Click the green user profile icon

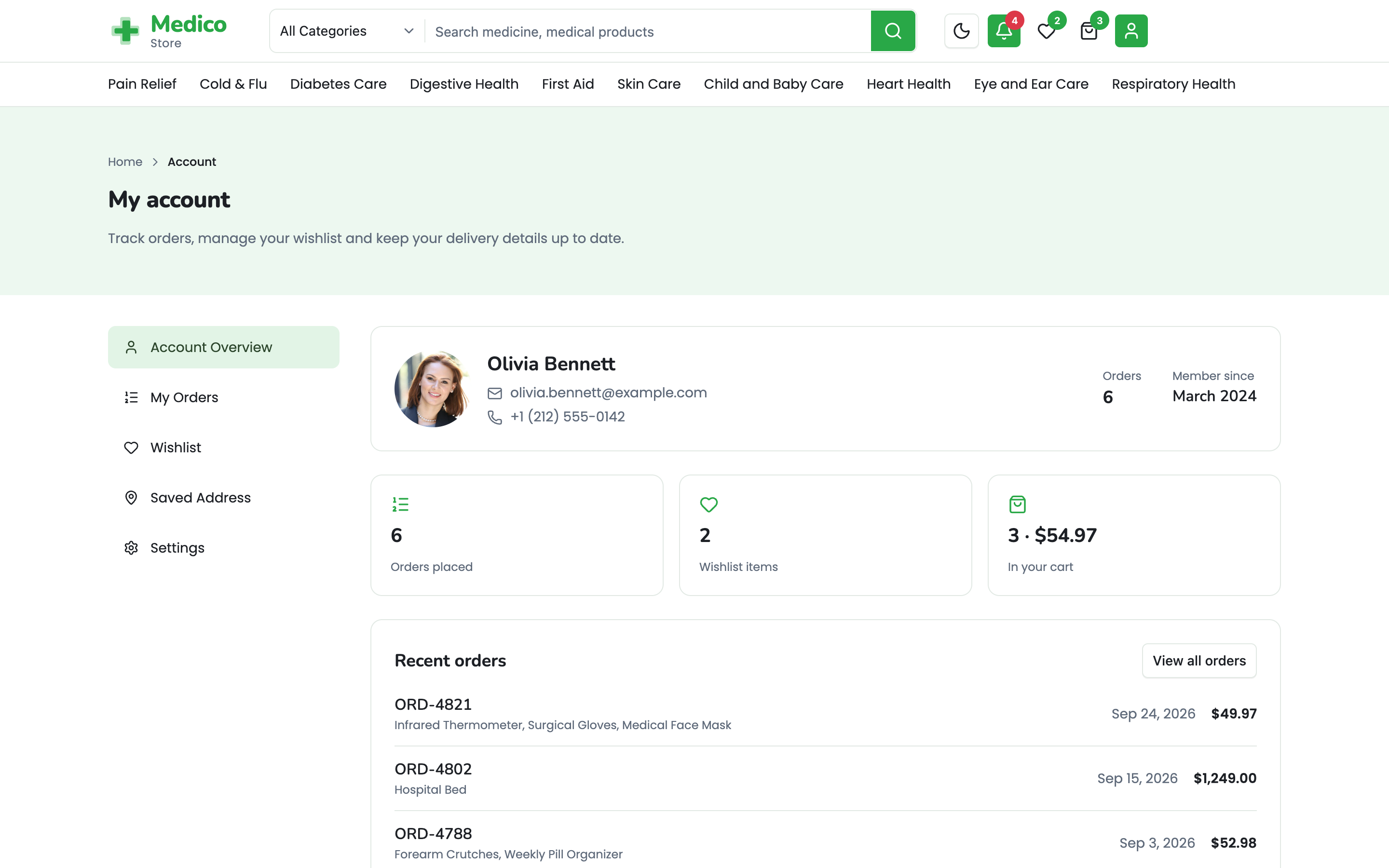[x=1131, y=31]
